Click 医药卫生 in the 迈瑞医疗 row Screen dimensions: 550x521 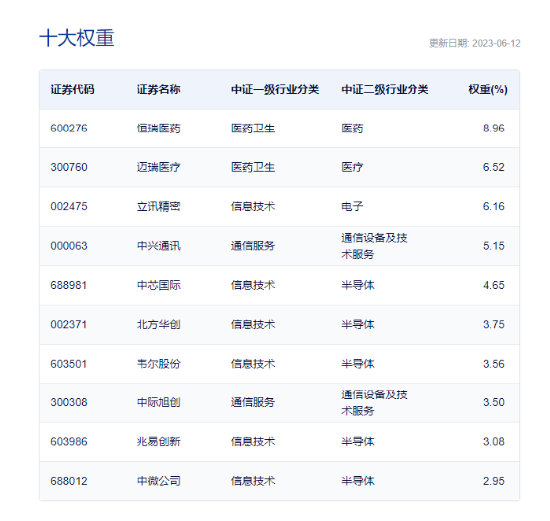tap(253, 167)
